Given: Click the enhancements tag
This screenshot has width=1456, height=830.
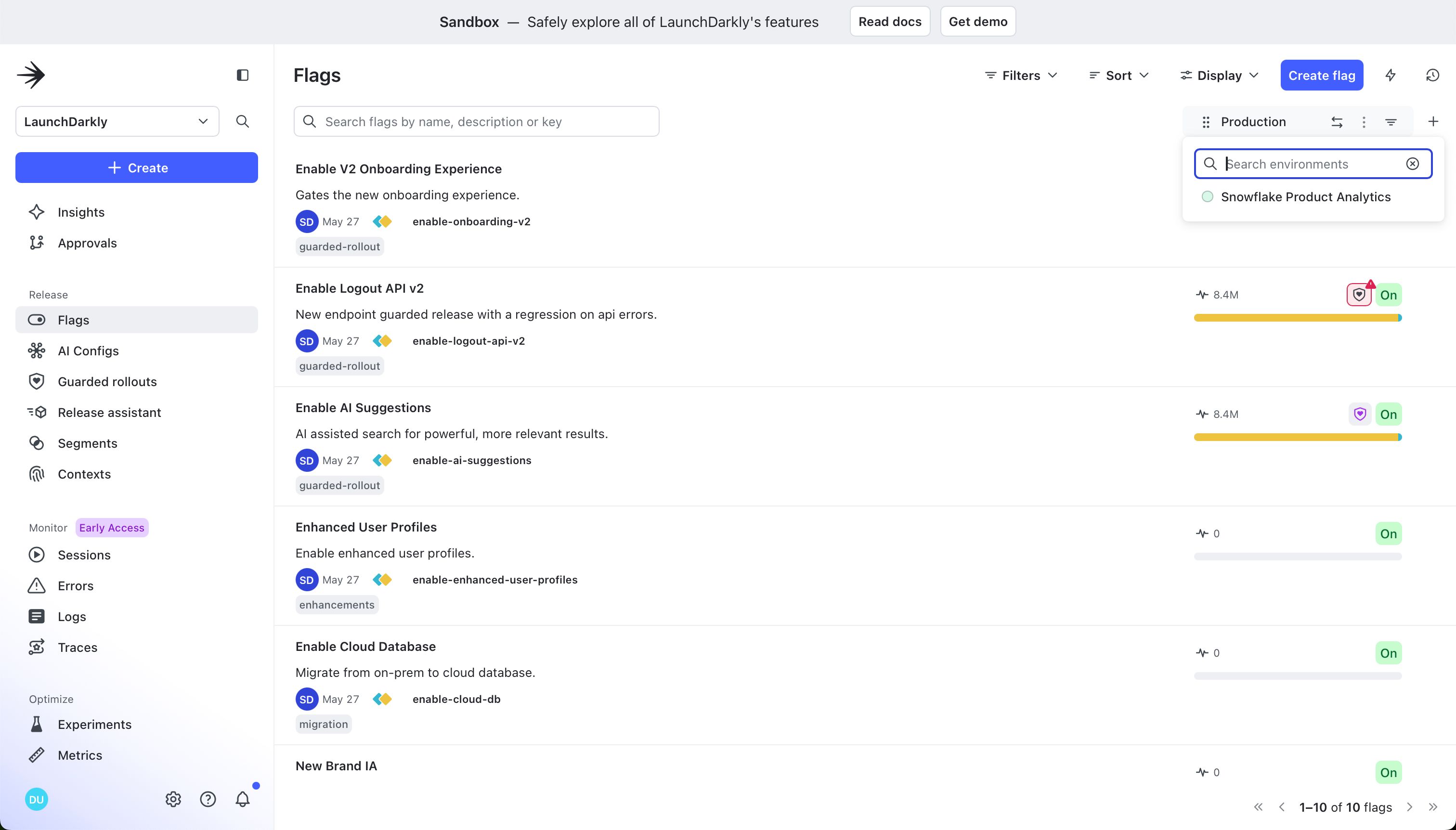Looking at the screenshot, I should 337,605.
